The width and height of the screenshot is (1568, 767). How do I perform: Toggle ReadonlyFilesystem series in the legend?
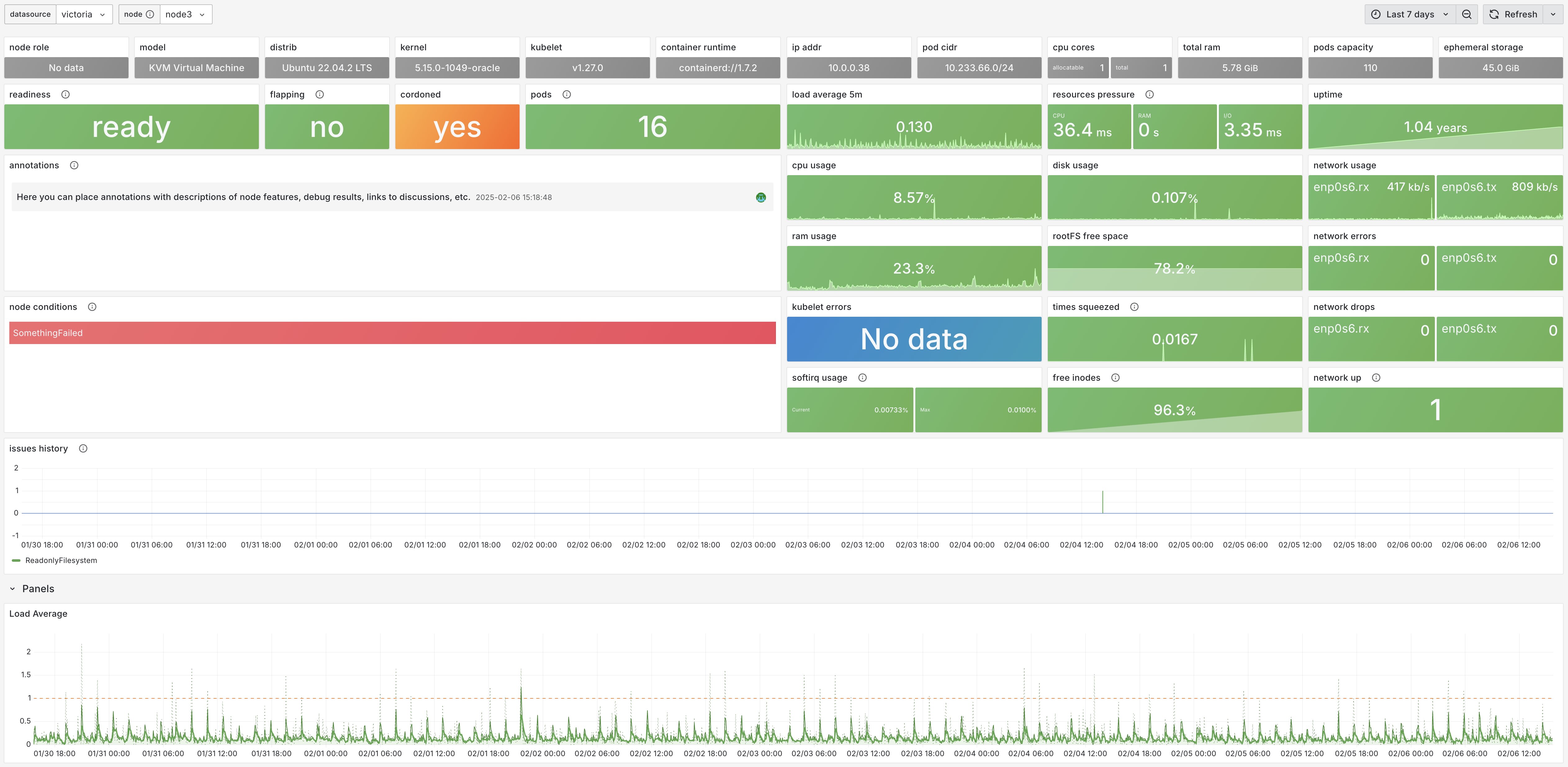tap(60, 560)
